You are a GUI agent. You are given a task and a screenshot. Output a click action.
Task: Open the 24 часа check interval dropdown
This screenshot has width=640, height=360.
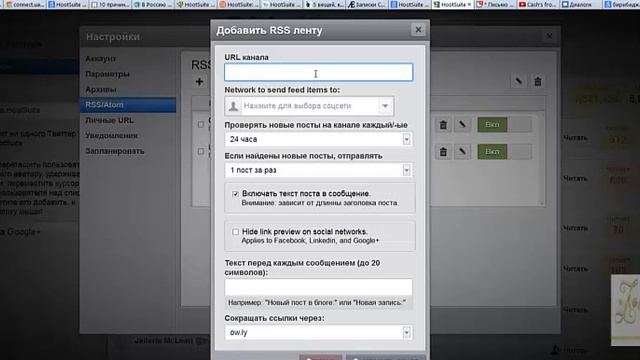click(318, 139)
